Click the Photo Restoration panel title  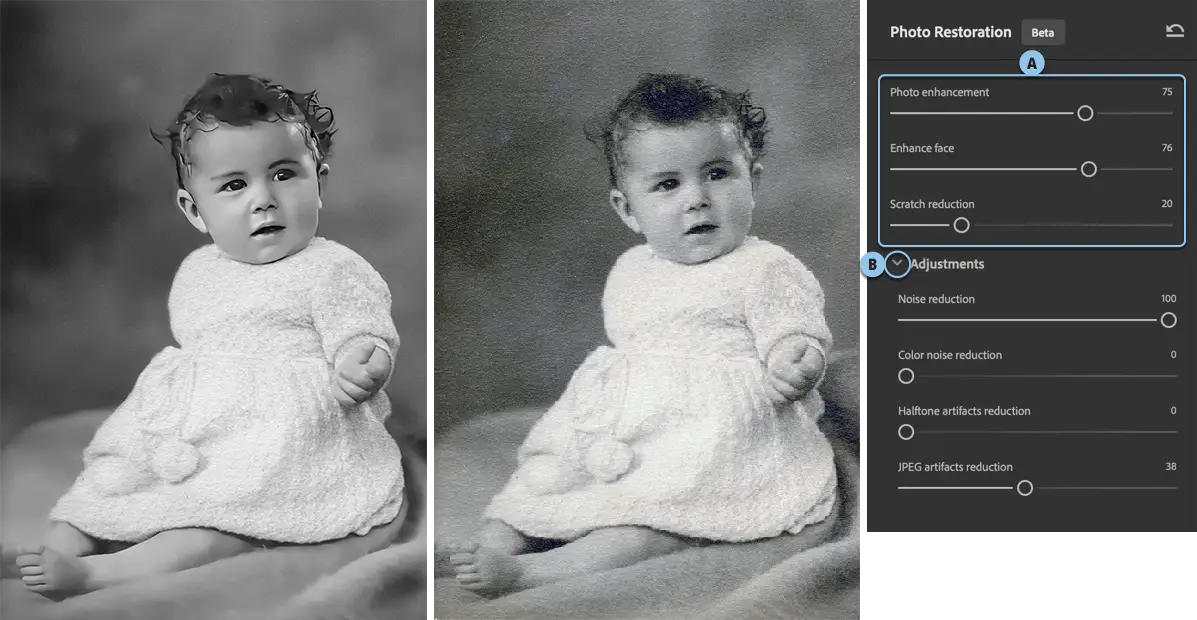click(x=950, y=32)
